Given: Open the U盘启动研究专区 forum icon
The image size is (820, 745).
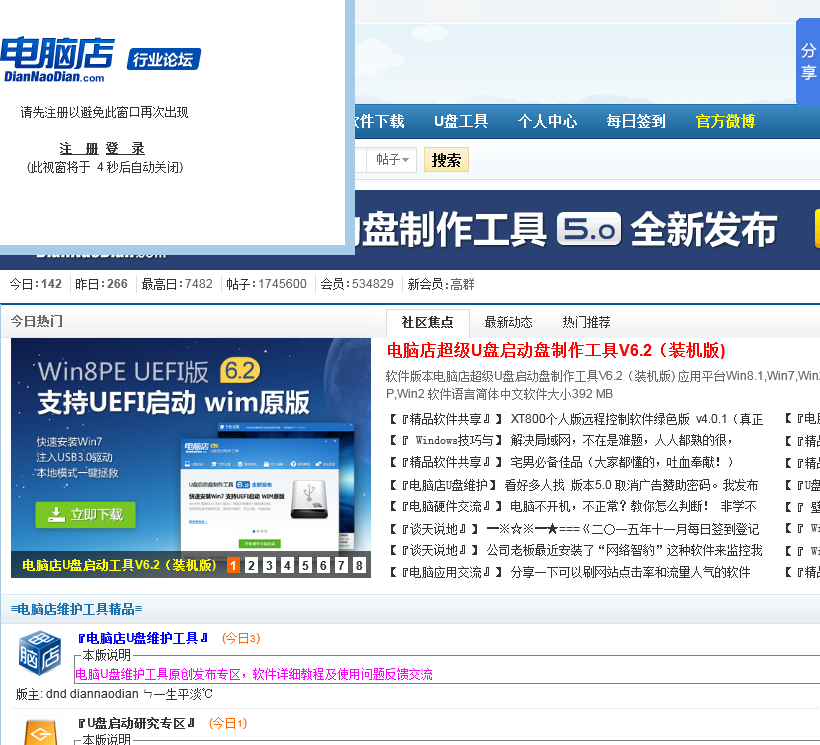Looking at the screenshot, I should pos(39,732).
